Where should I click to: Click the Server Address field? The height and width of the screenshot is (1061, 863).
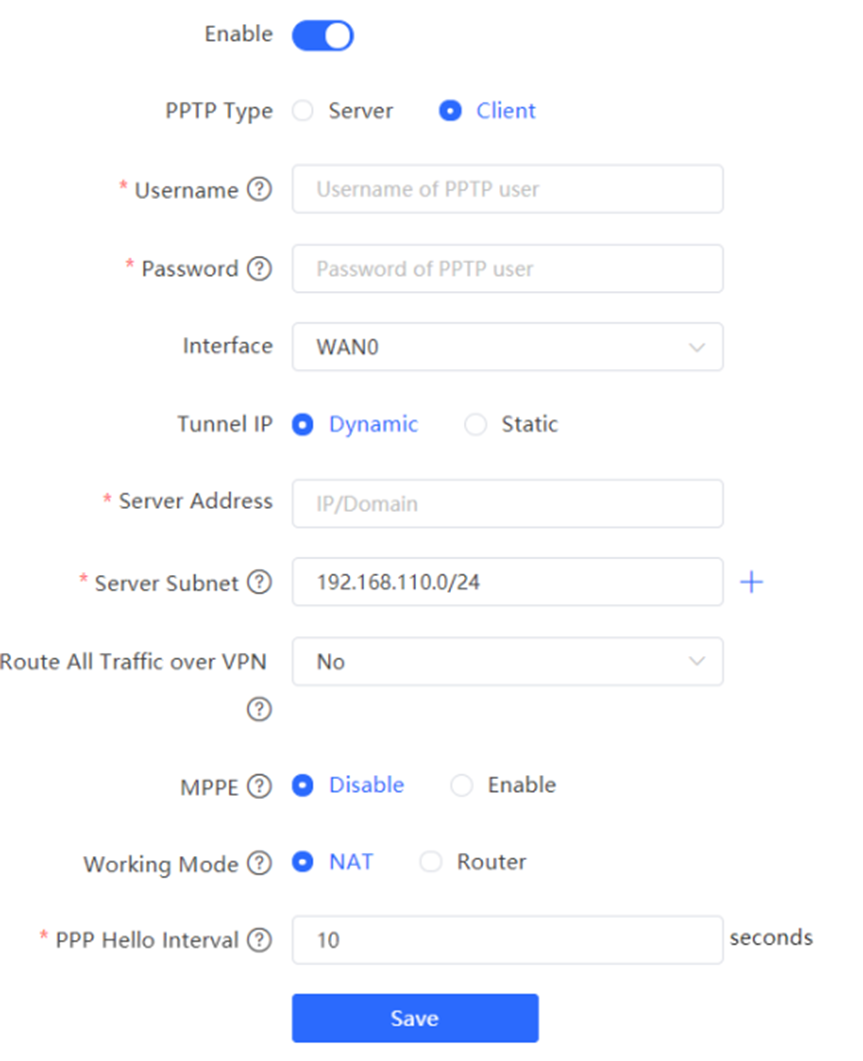coord(507,503)
